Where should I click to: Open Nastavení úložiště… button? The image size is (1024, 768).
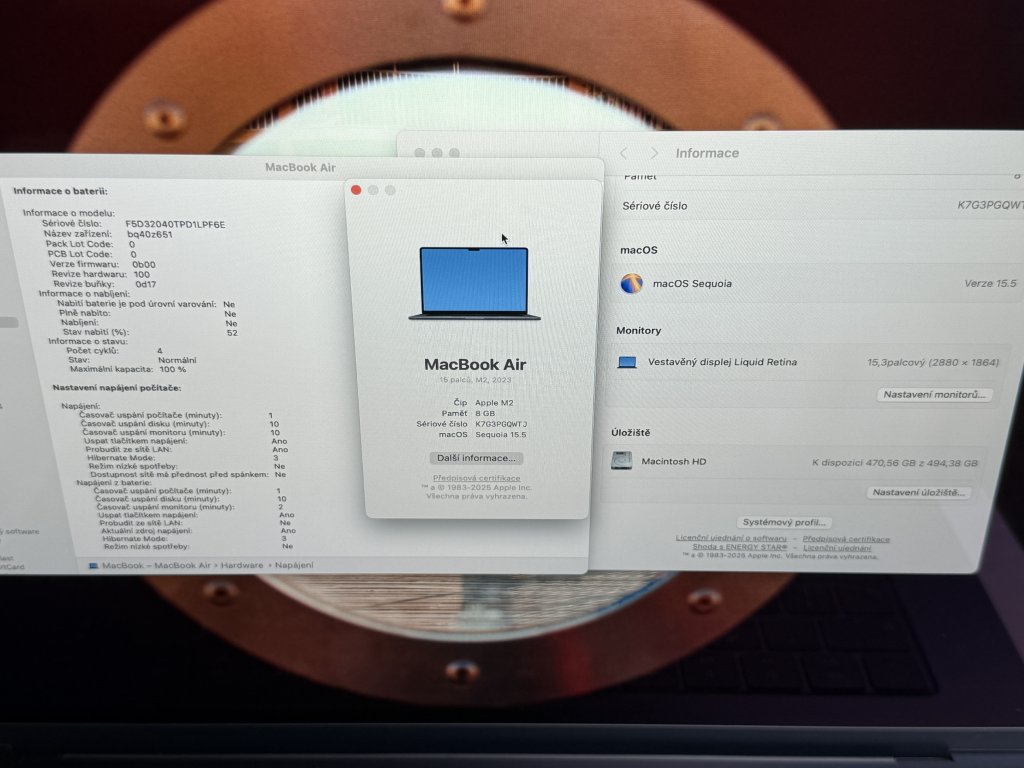(x=918, y=492)
